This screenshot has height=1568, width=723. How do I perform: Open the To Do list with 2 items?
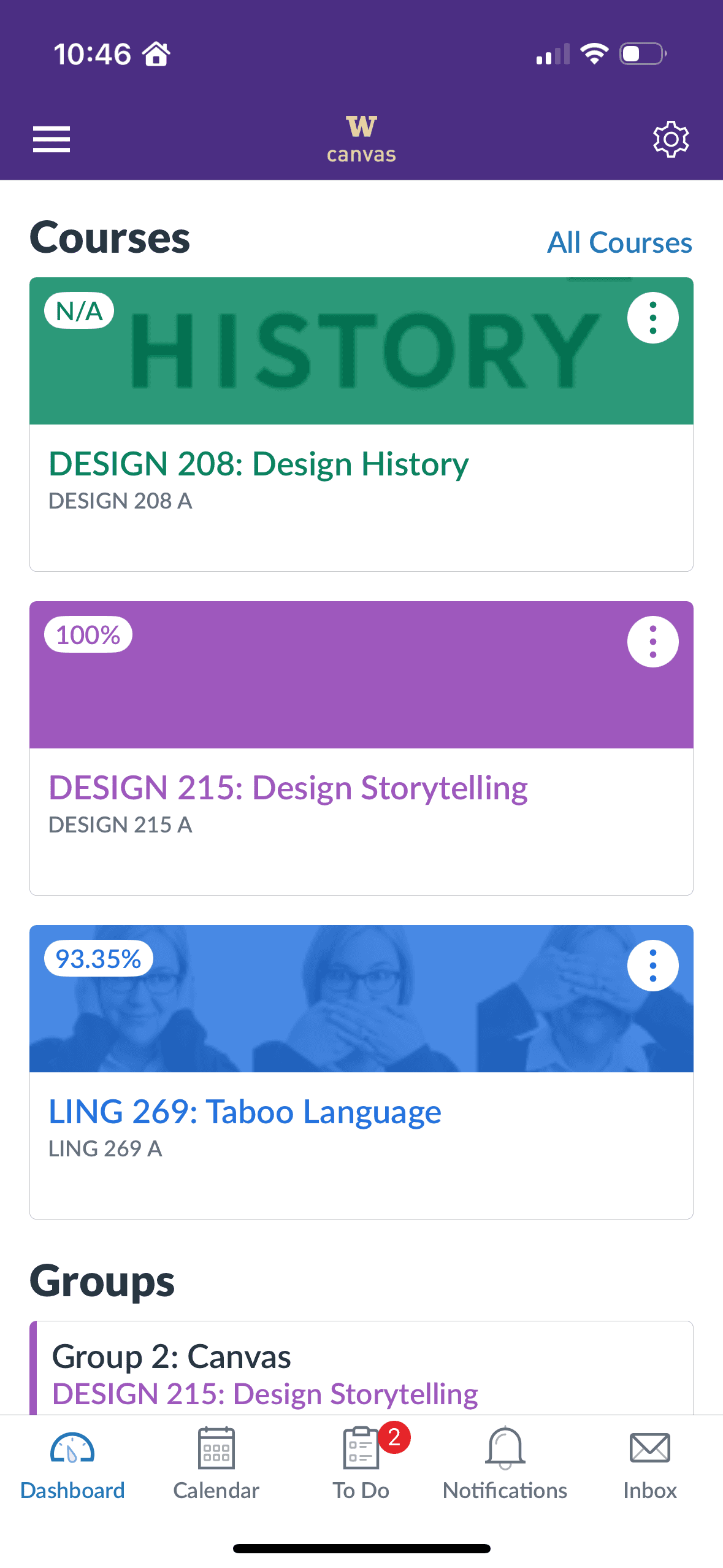point(361,1472)
